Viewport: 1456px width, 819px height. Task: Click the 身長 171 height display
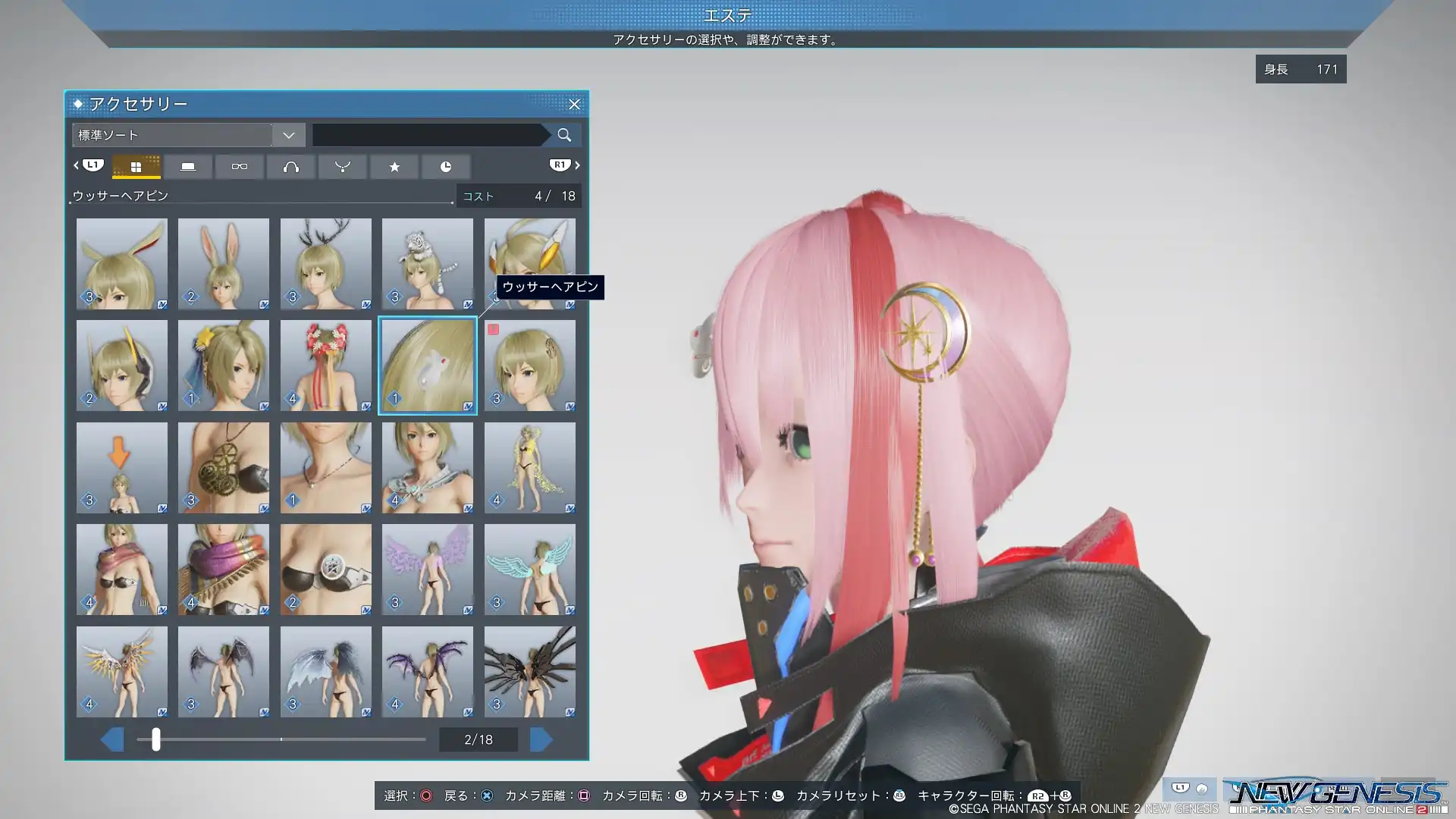(x=1301, y=69)
